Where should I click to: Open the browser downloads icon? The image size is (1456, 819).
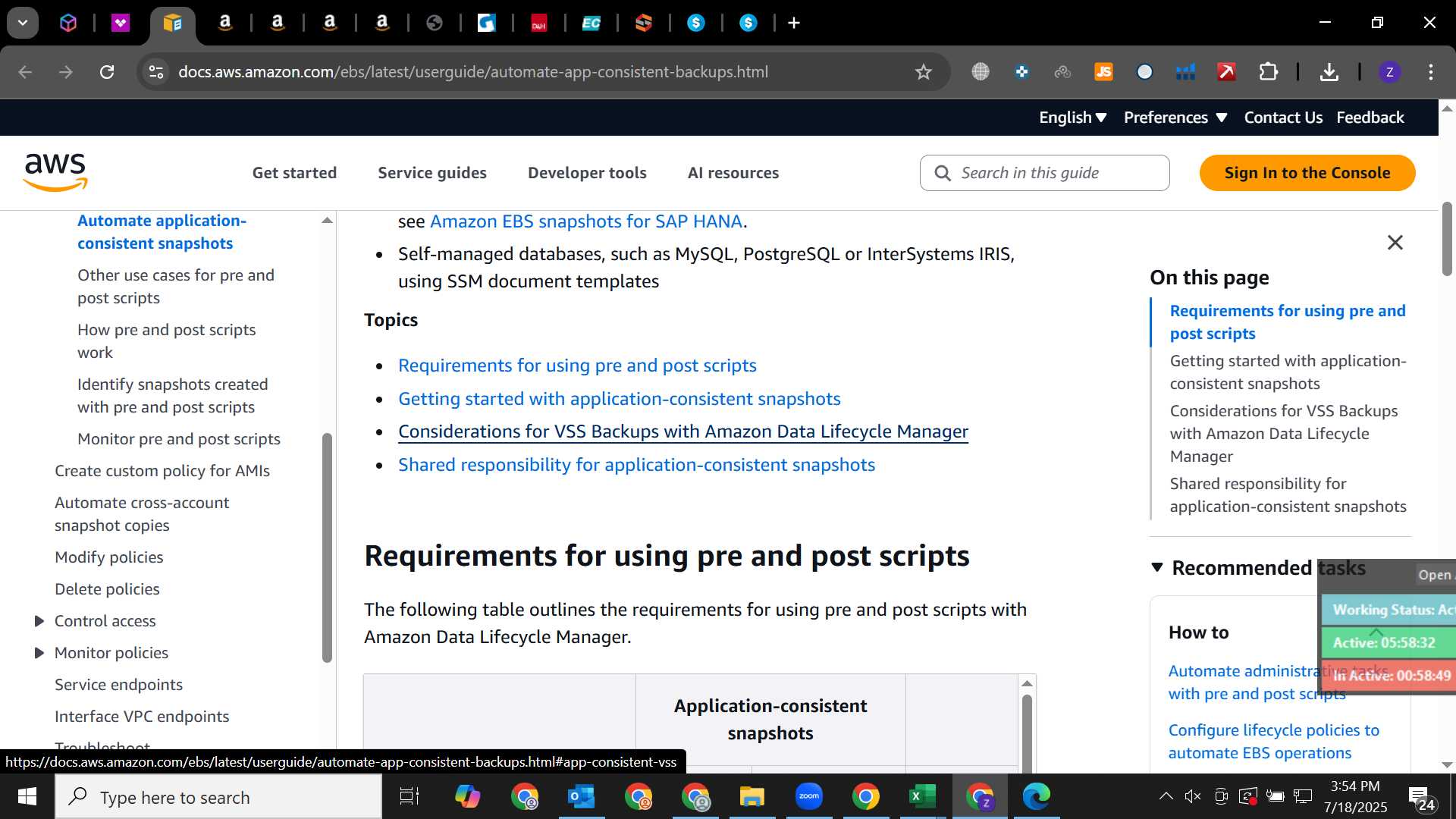point(1329,72)
